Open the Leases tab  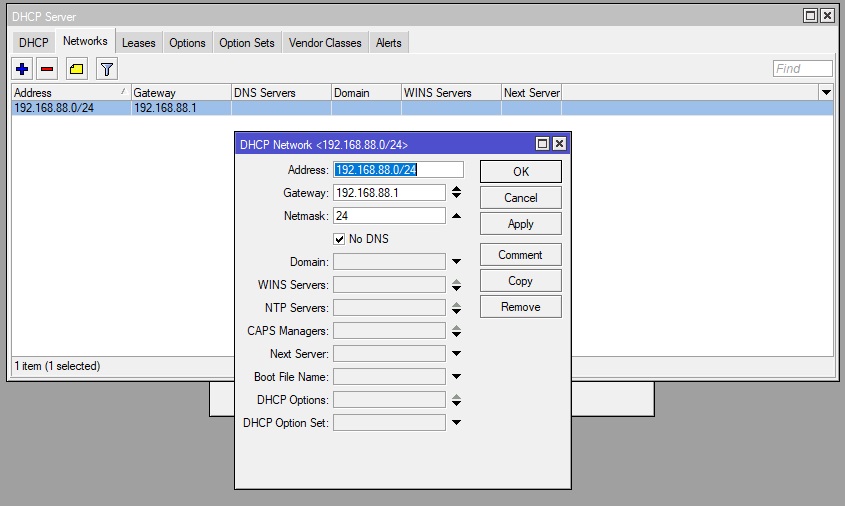(138, 43)
